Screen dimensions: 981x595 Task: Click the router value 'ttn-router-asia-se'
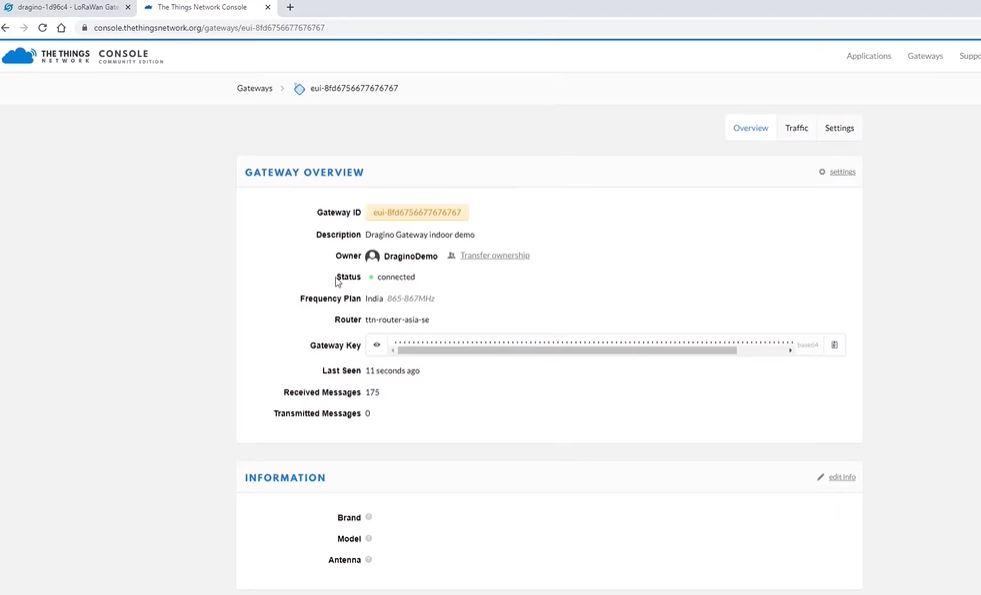click(397, 320)
